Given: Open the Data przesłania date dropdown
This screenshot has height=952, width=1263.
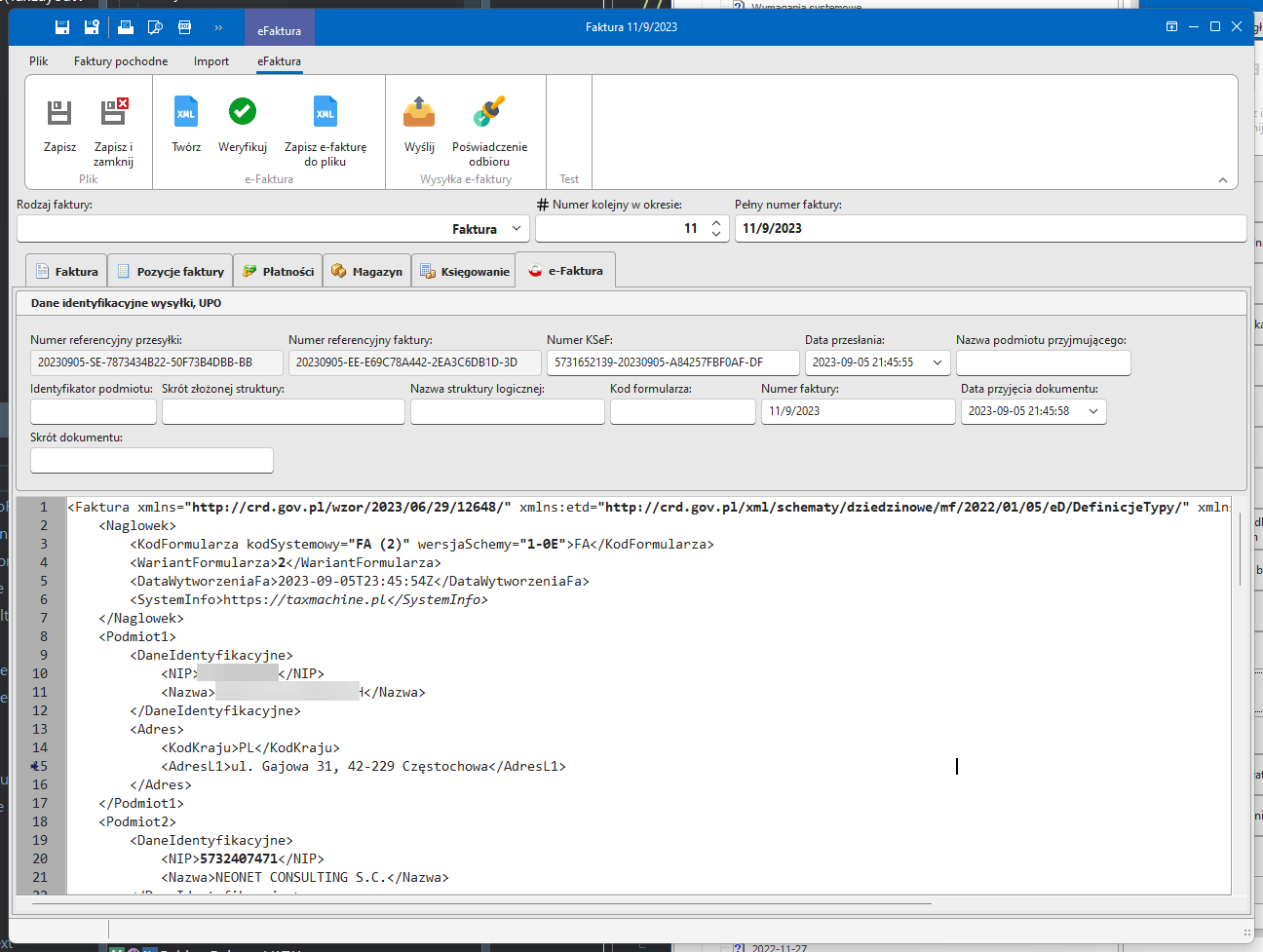Looking at the screenshot, I should [938, 362].
